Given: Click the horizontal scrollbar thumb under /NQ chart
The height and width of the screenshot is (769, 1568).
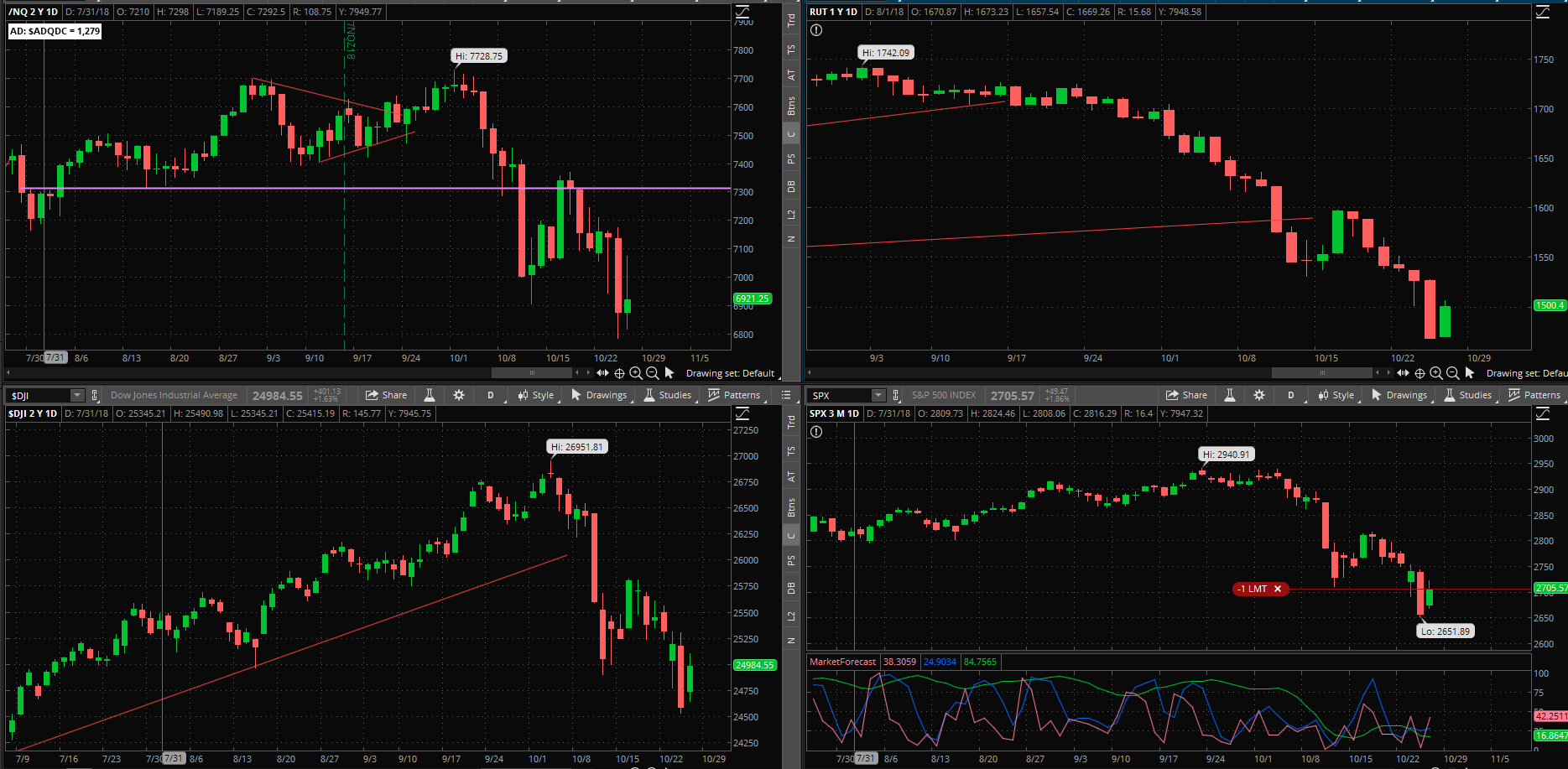Looking at the screenshot, I should [x=532, y=372].
